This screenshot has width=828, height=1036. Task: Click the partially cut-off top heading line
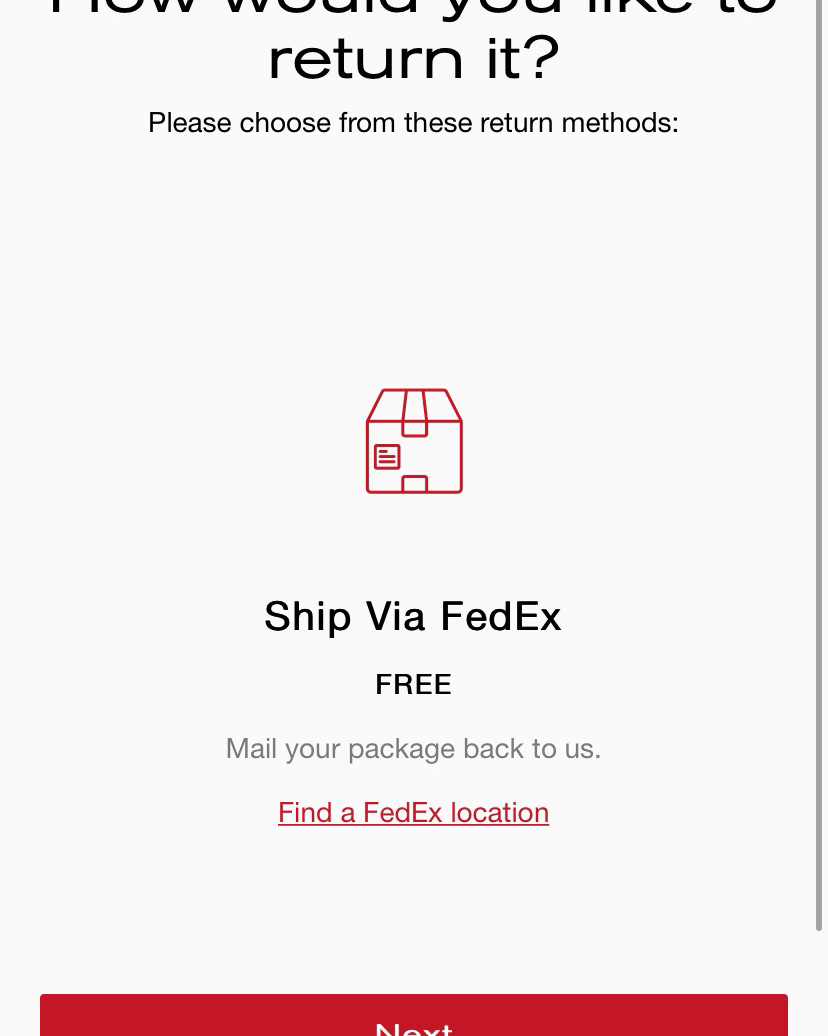click(414, 9)
